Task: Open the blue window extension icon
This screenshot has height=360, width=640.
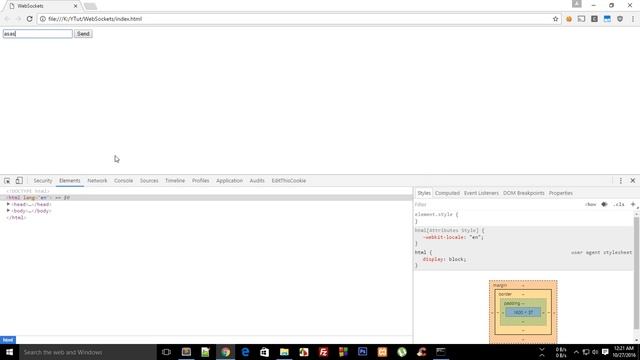Action: (x=607, y=19)
